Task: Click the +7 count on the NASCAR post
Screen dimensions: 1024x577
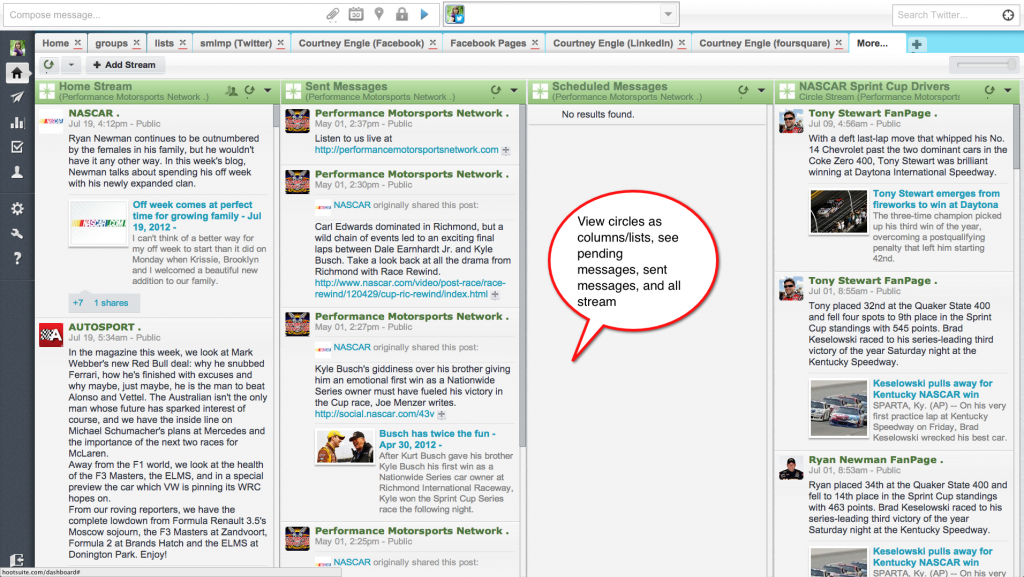Action: [x=78, y=303]
